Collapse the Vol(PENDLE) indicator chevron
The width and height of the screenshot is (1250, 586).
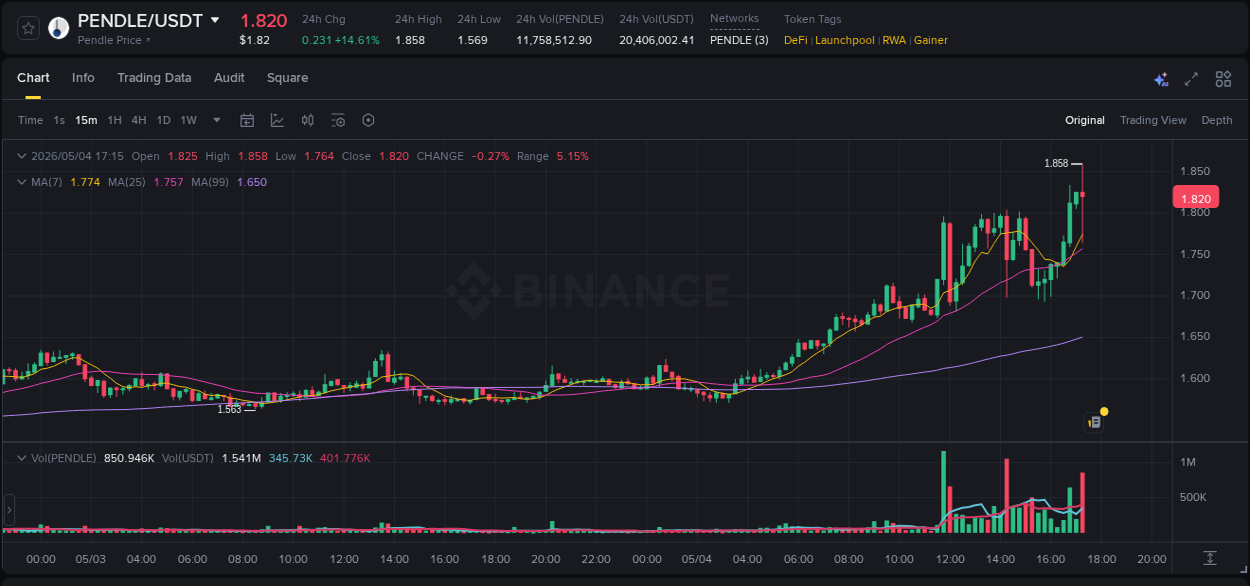(22, 458)
